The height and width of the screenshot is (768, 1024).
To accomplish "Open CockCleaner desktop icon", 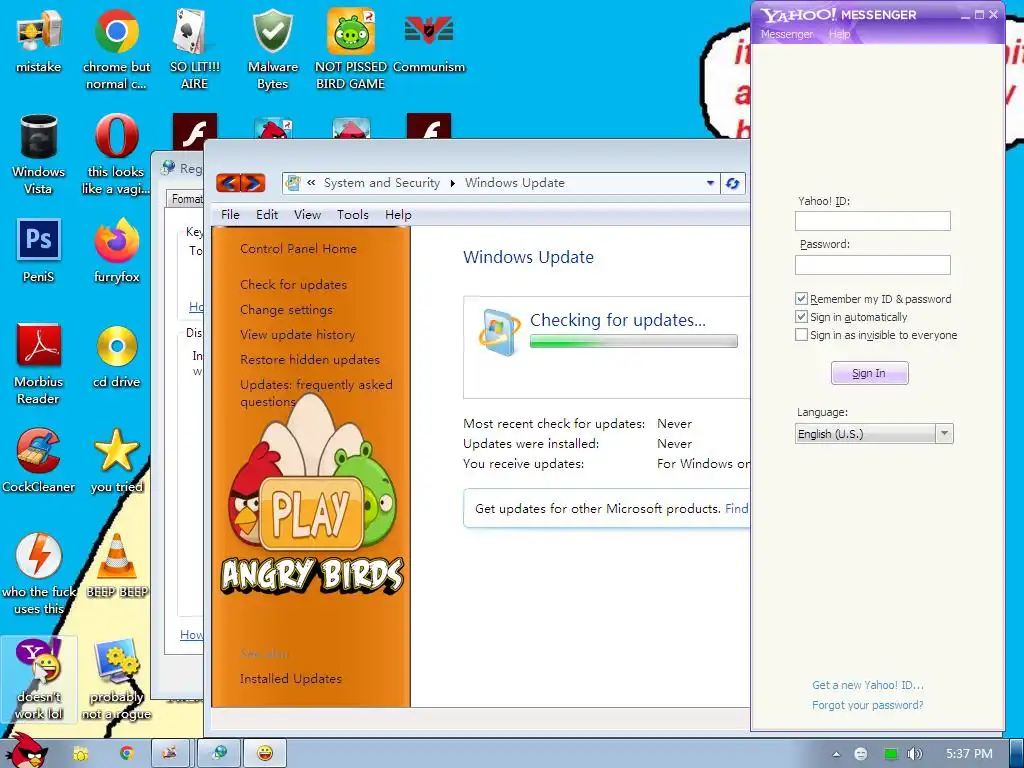I will tap(39, 460).
